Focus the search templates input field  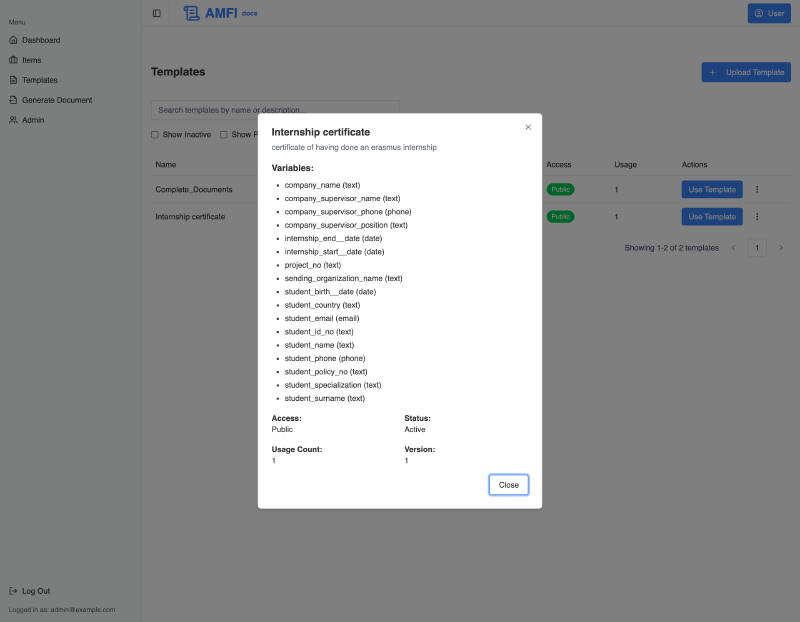[x=275, y=110]
